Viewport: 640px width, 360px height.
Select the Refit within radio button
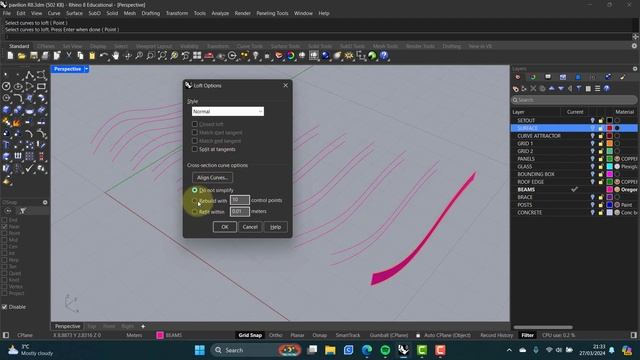[x=195, y=212]
